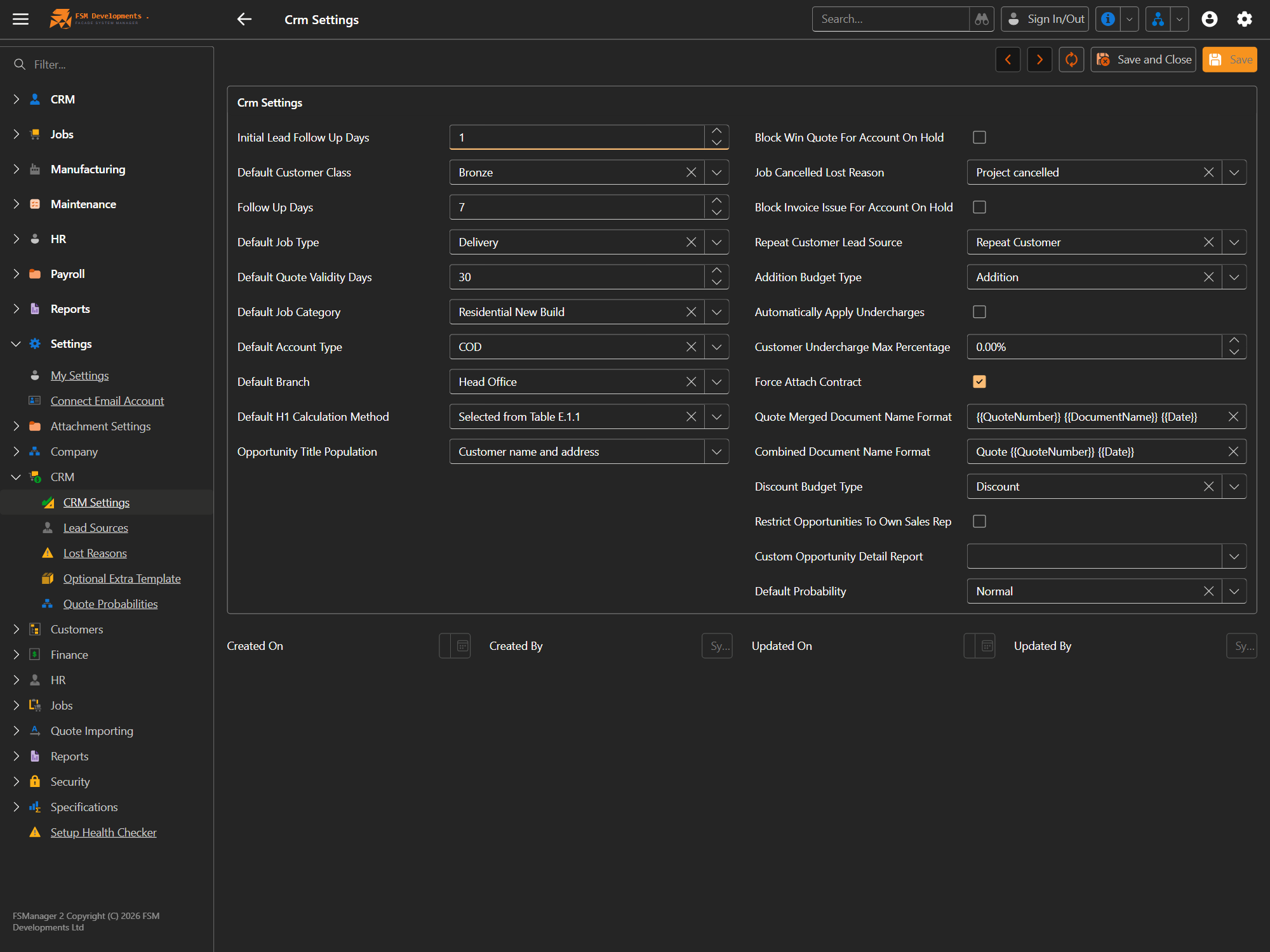Clear the Default Branch value
1270x952 pixels.
[x=692, y=381]
